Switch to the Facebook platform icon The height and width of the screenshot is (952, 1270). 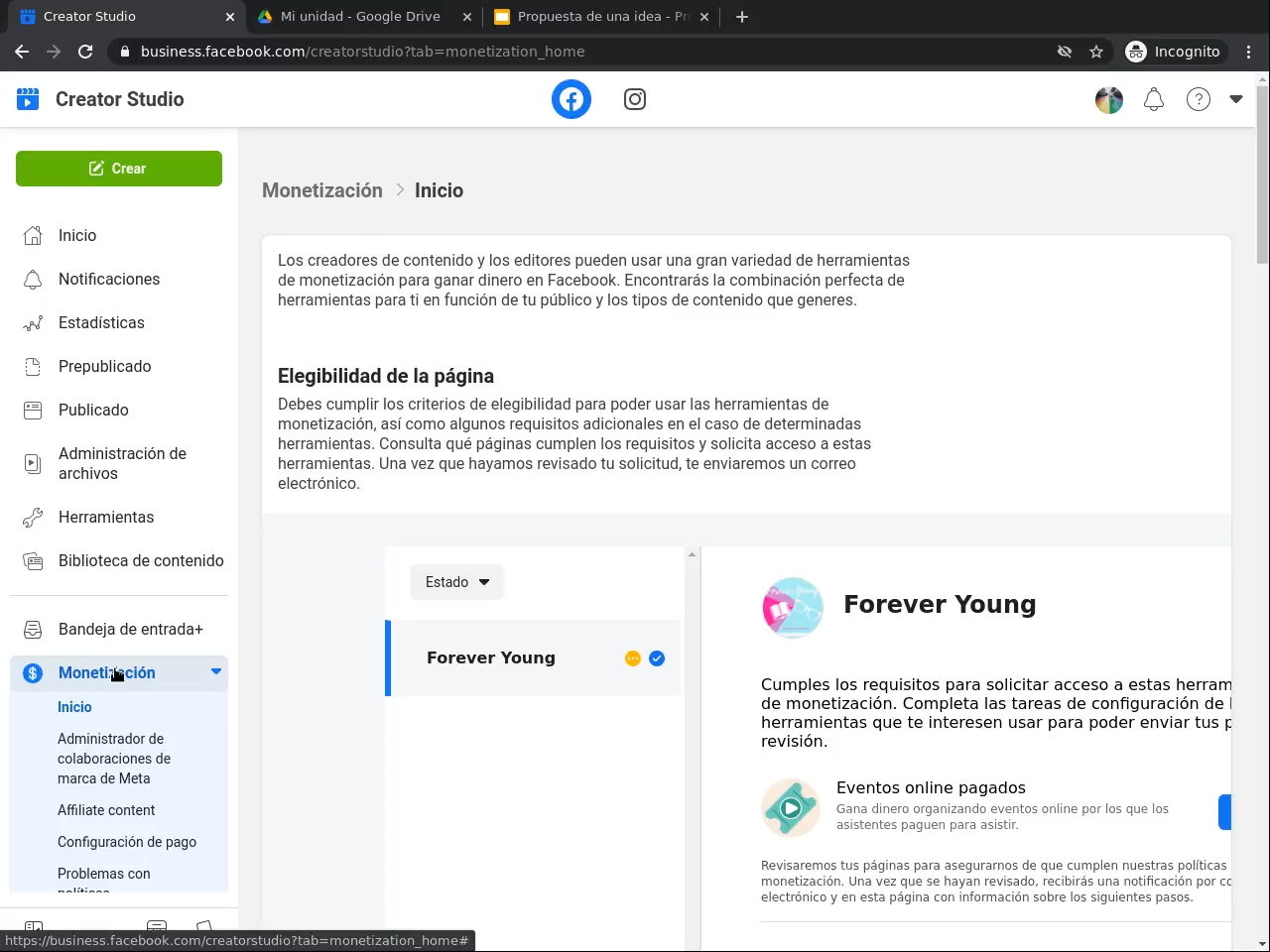pyautogui.click(x=571, y=99)
